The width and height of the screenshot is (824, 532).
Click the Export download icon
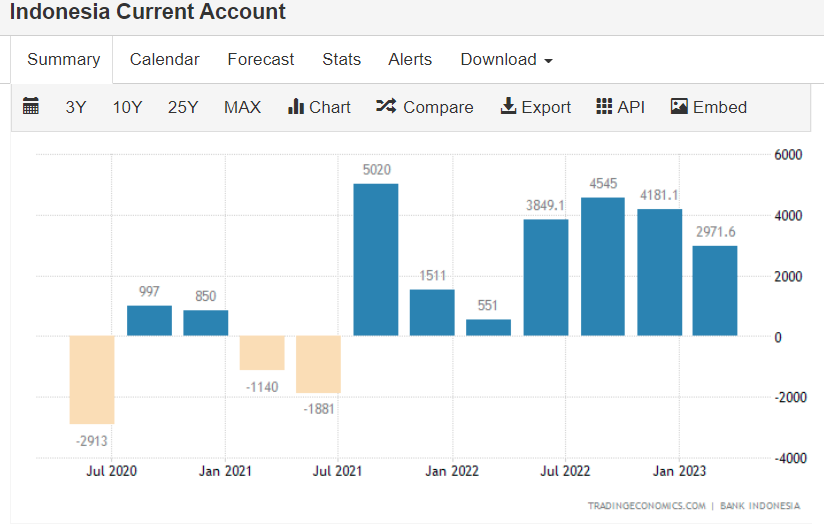[x=508, y=107]
